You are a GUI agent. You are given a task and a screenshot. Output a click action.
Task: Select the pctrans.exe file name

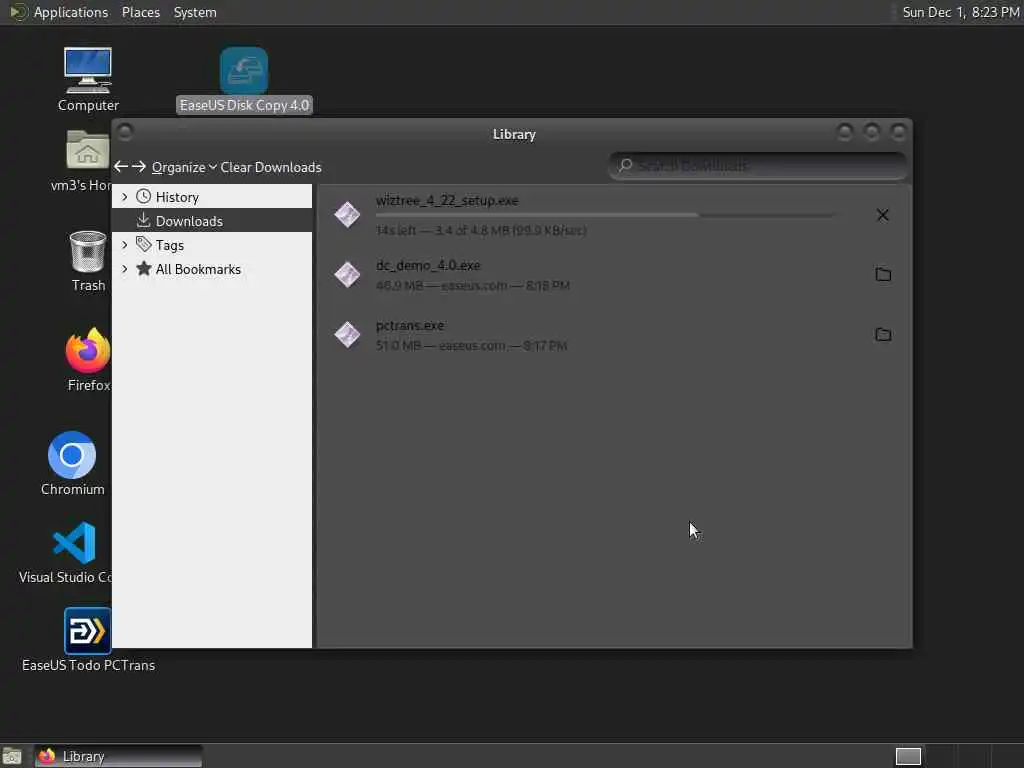click(409, 325)
